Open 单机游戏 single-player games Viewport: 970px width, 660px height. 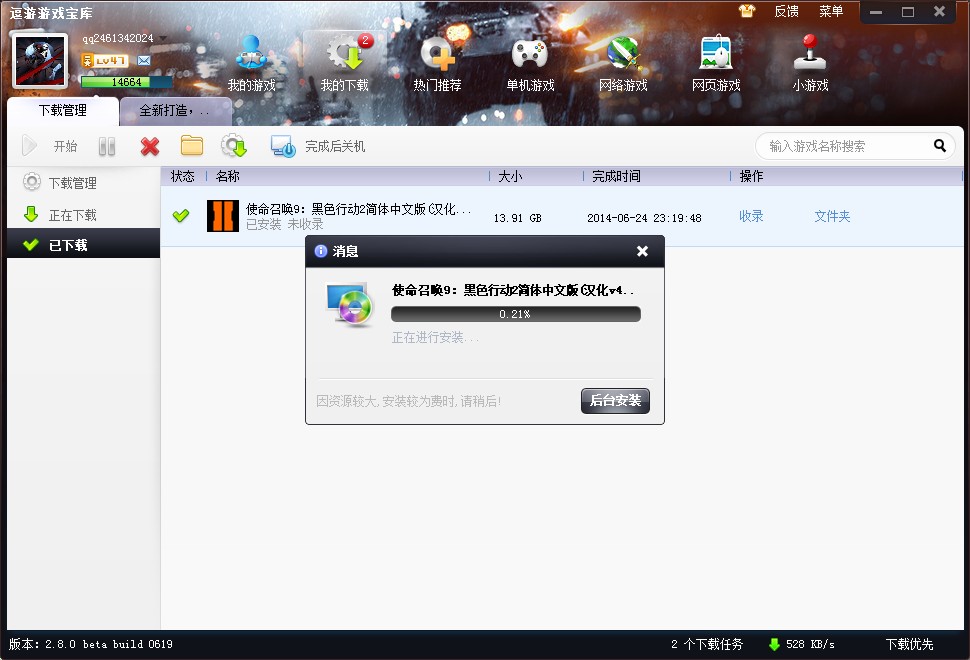coord(530,64)
